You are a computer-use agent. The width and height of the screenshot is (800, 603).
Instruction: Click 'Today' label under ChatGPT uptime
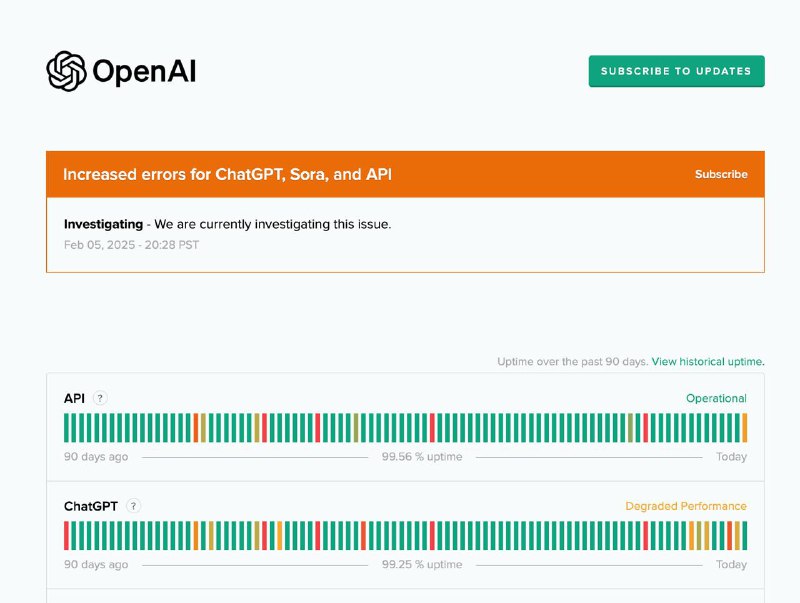click(x=731, y=564)
